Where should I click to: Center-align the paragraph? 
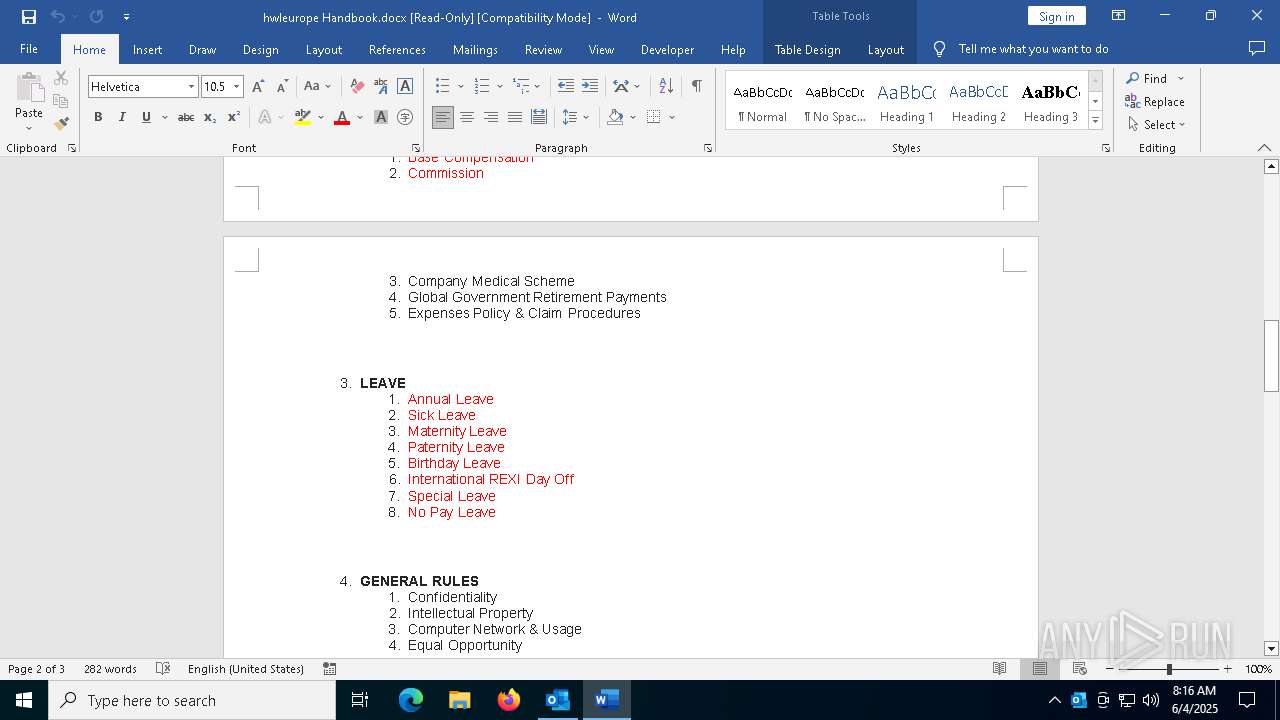pyautogui.click(x=467, y=117)
